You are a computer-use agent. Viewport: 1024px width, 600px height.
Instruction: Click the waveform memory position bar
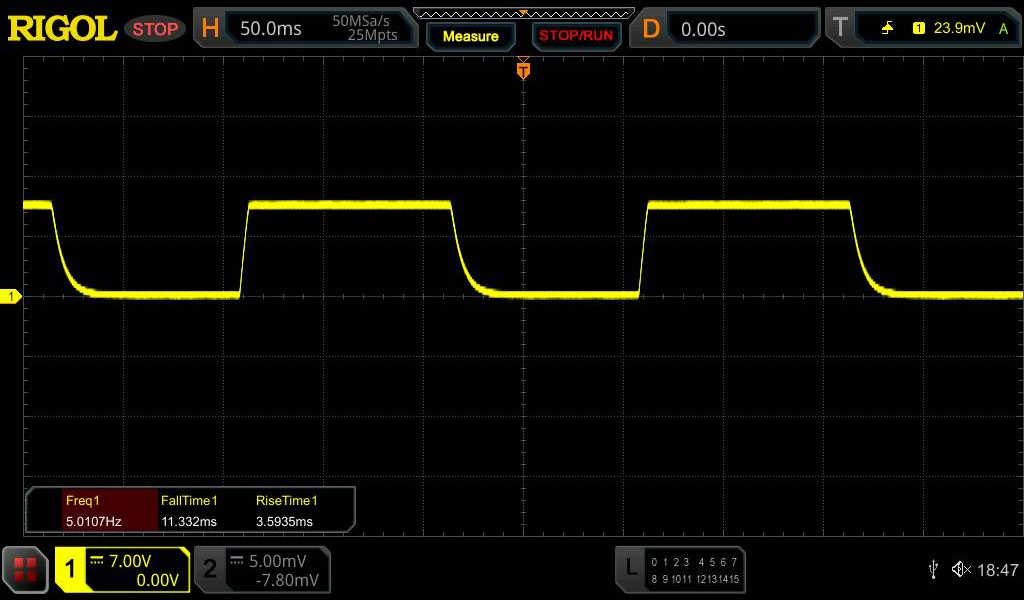(x=523, y=13)
